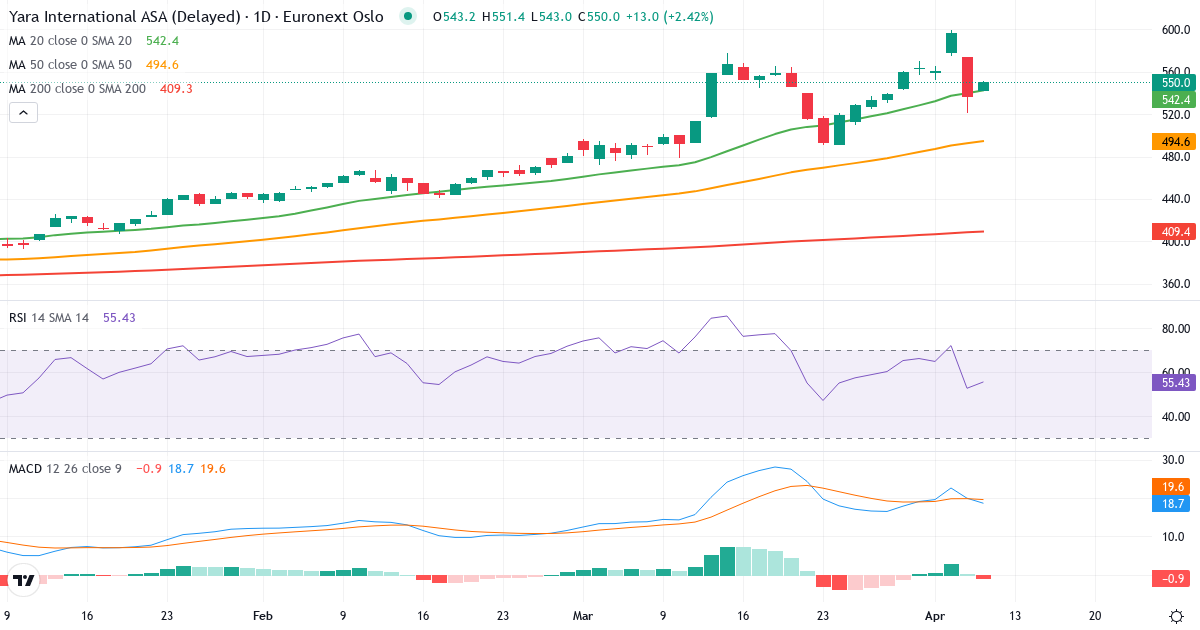
Task: Click the green 542.4 MA price tag
Action: click(1173, 100)
